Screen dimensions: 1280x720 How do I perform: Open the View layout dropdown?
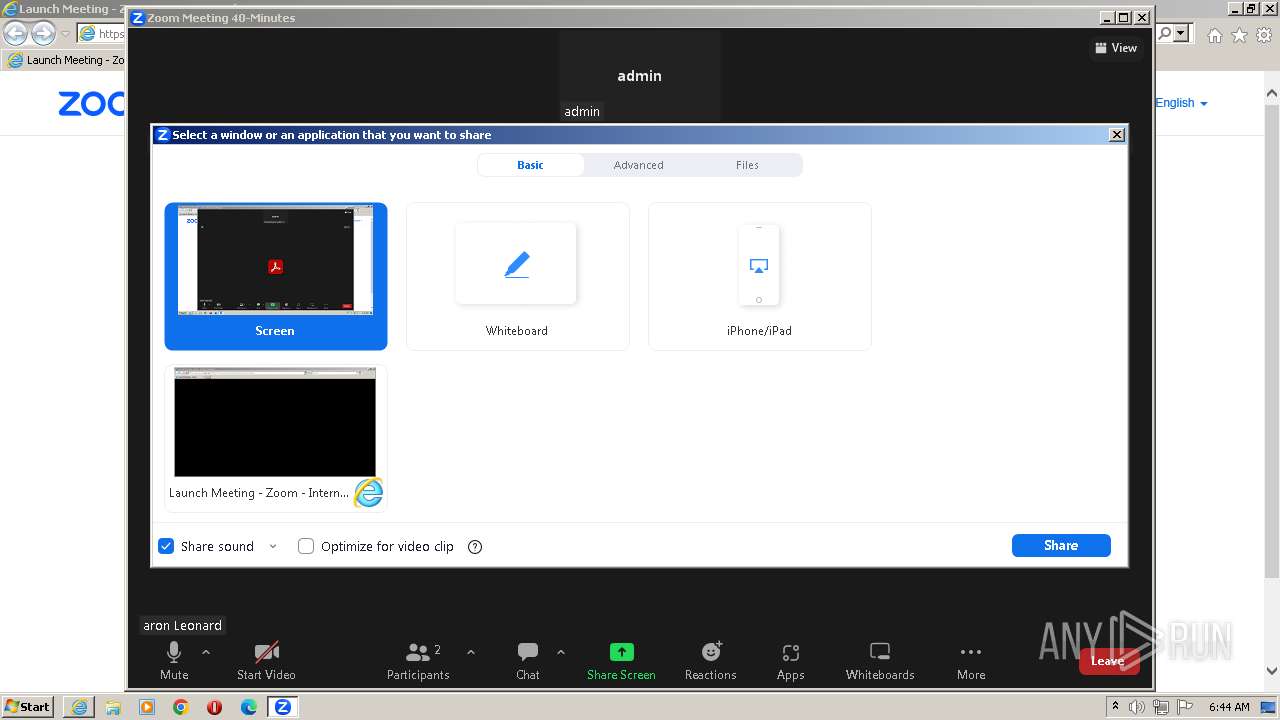1116,48
